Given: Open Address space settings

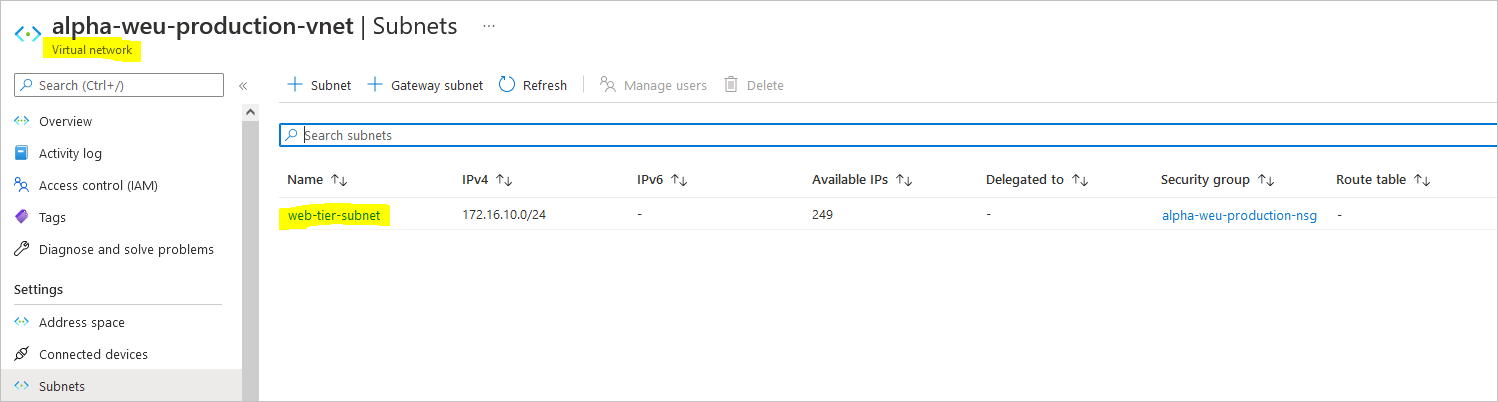Looking at the screenshot, I should [82, 322].
